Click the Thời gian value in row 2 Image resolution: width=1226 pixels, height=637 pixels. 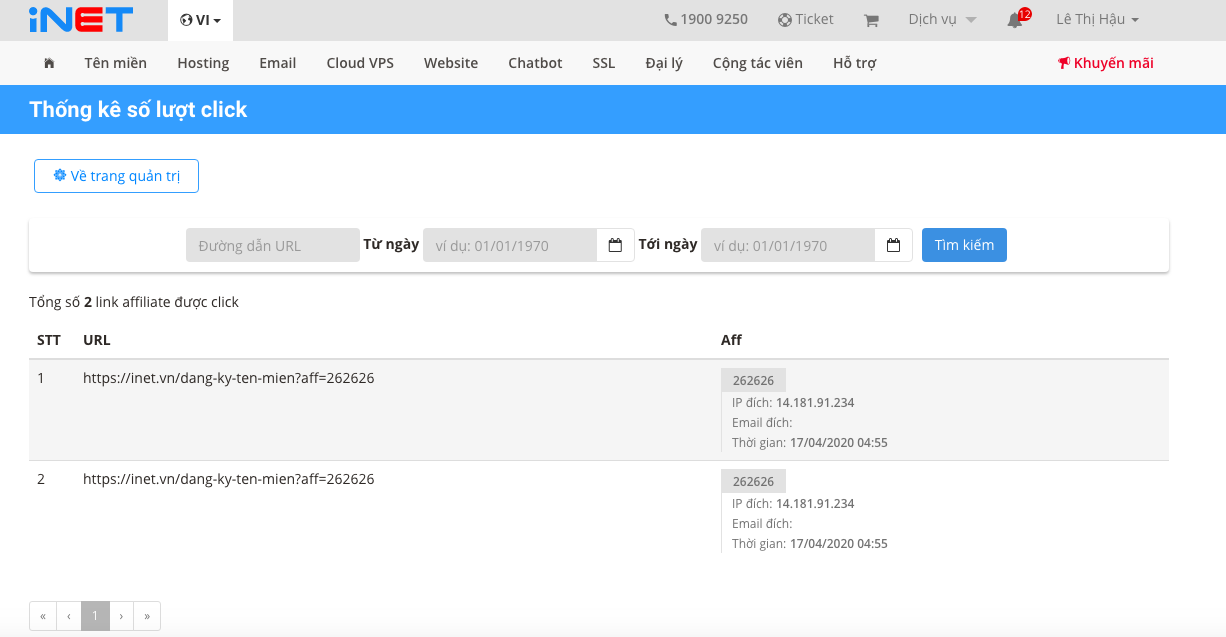point(839,544)
